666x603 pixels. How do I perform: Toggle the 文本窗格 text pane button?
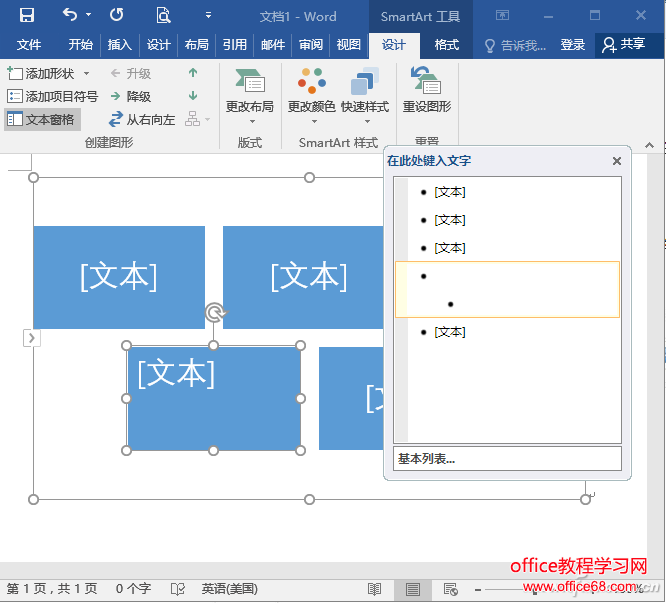click(x=42, y=119)
